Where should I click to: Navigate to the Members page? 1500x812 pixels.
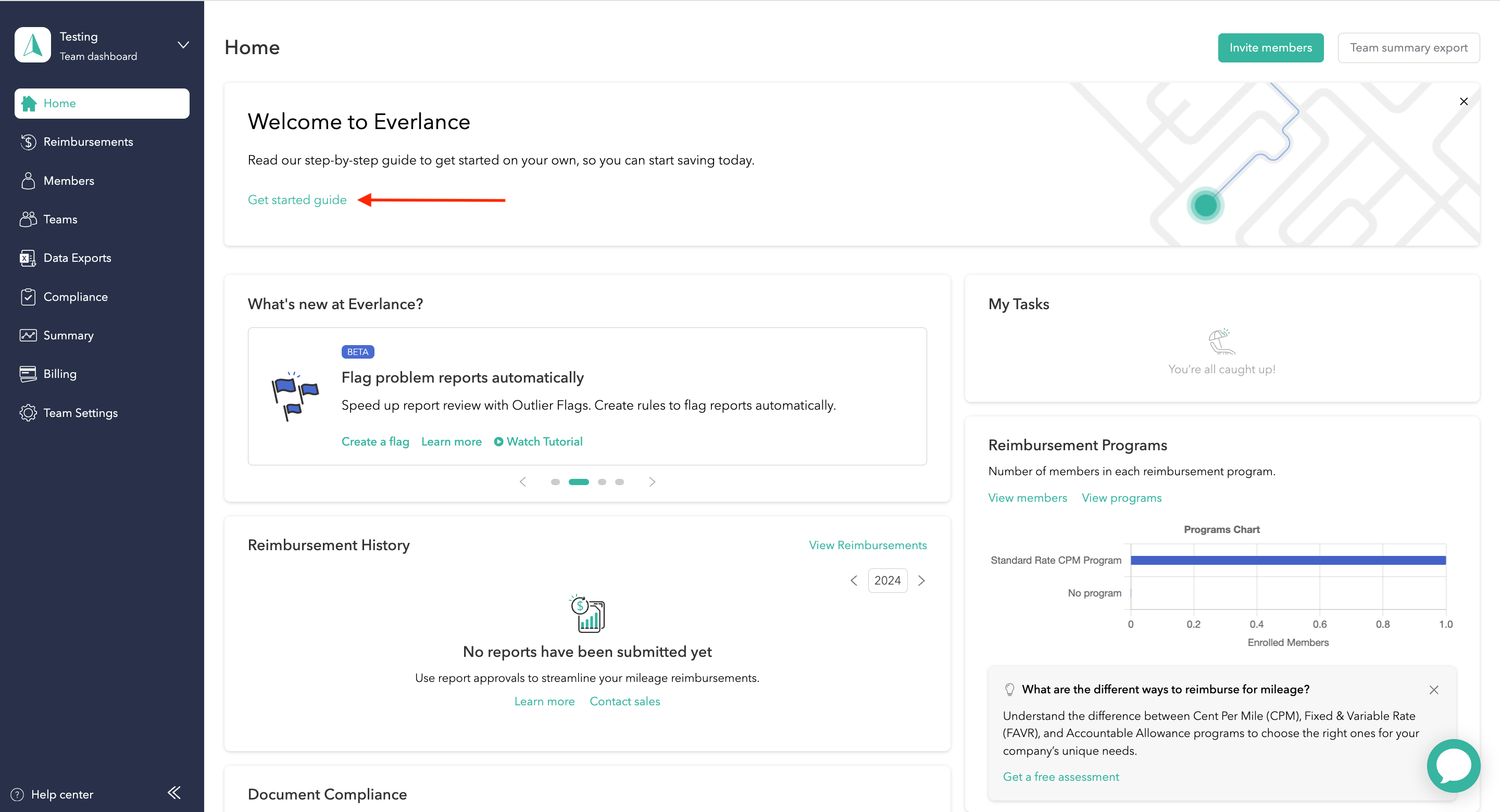pos(69,181)
